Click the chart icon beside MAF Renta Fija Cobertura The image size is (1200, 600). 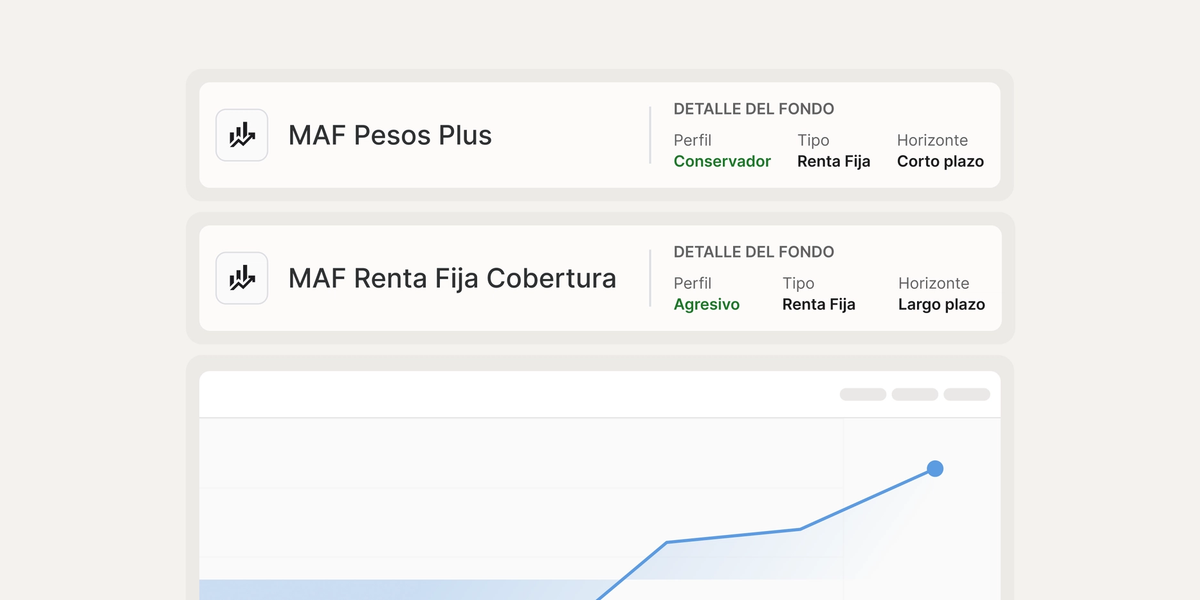tap(242, 278)
